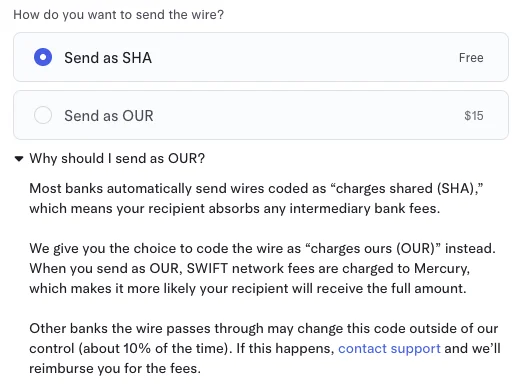Click the line mentioning Mercury

pos(250,268)
